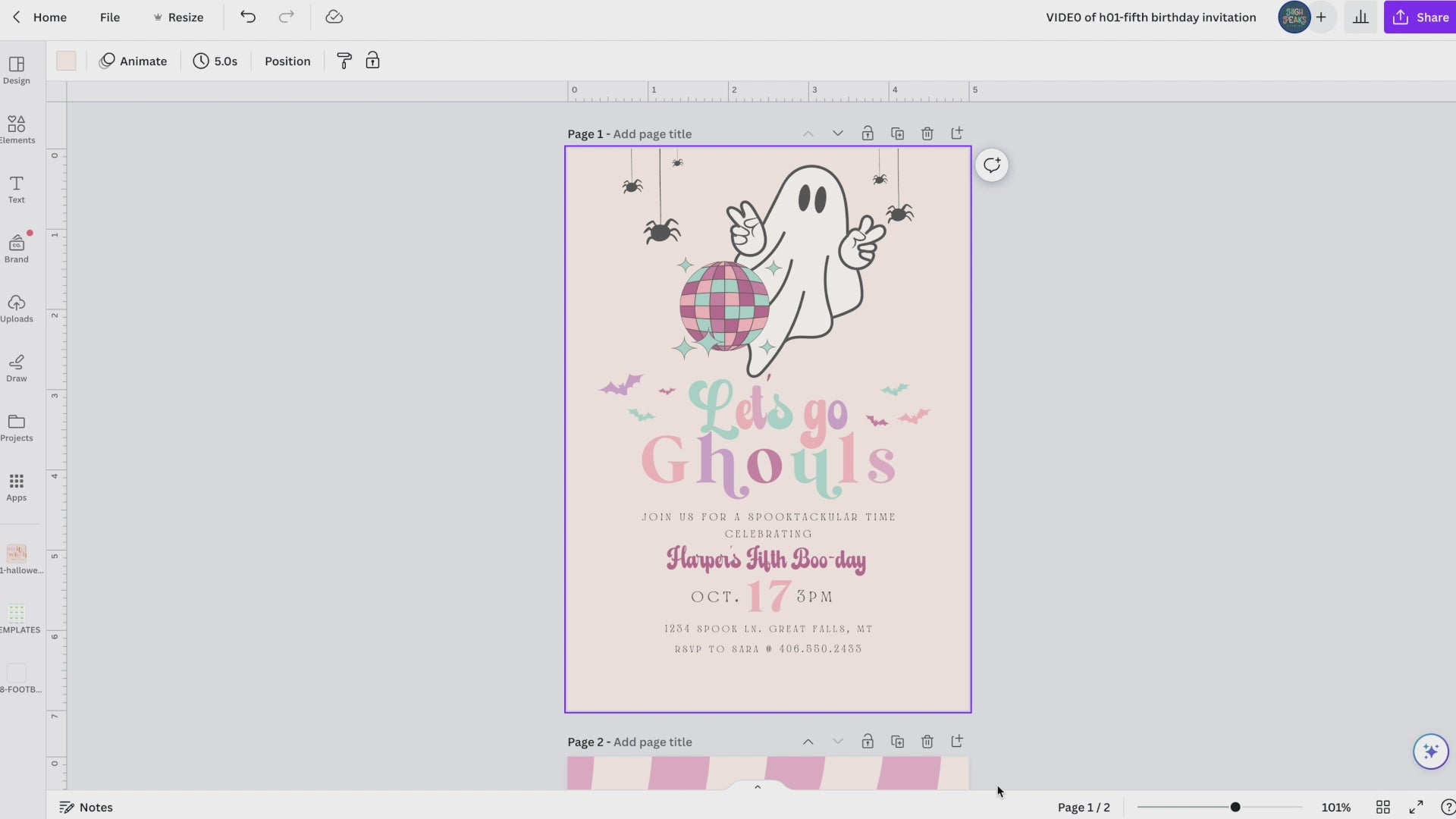Viewport: 1456px width, 819px height.
Task: Toggle the element lock in the toolbar
Action: click(x=372, y=61)
